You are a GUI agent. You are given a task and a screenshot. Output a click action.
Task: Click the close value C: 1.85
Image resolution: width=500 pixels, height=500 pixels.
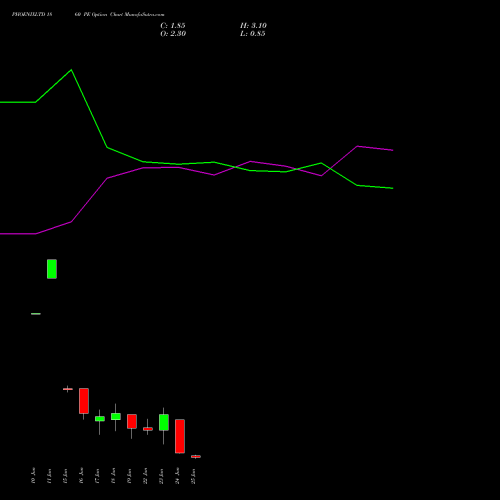pyautogui.click(x=173, y=26)
